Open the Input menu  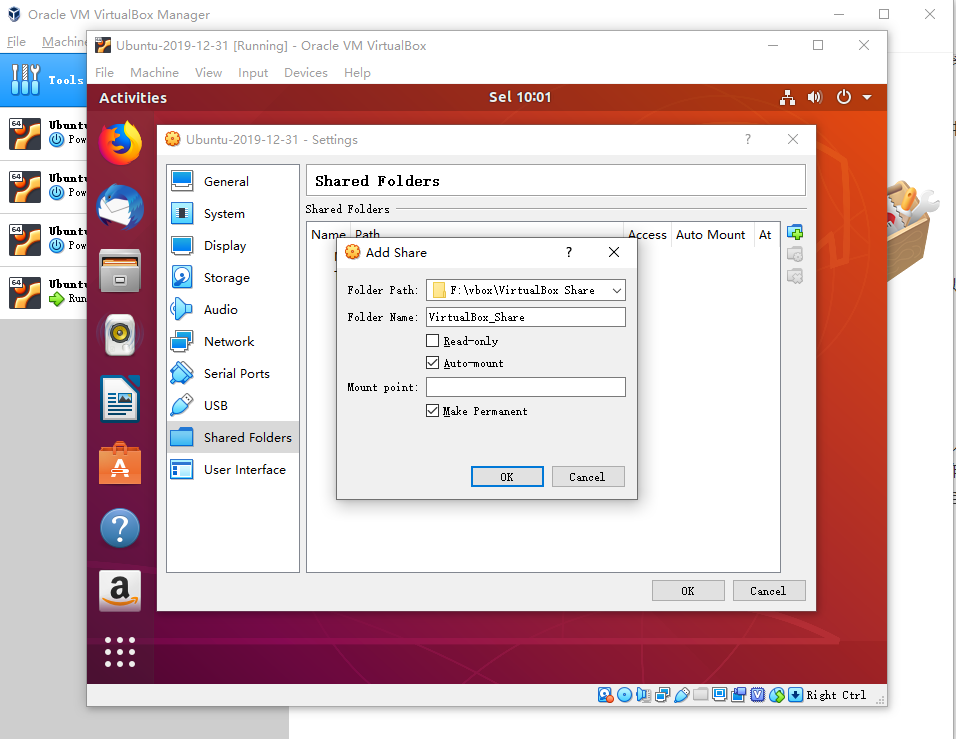[x=253, y=73]
